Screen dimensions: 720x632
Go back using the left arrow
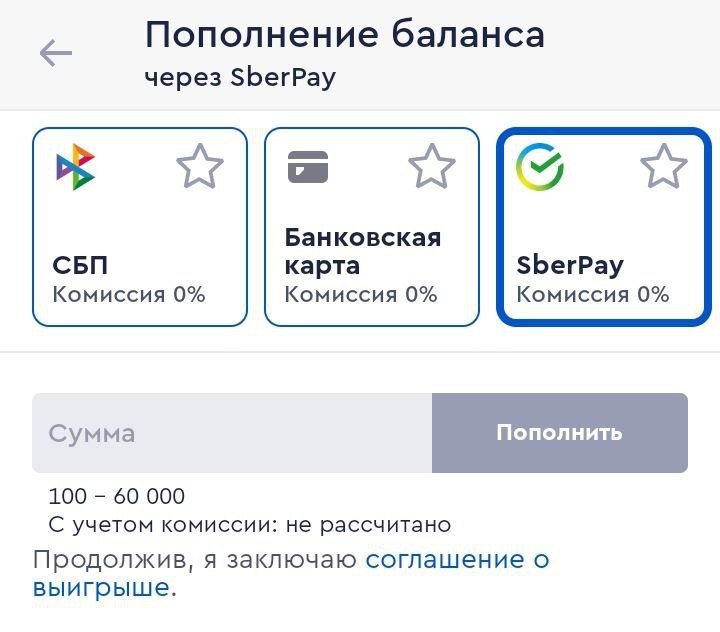click(x=56, y=53)
